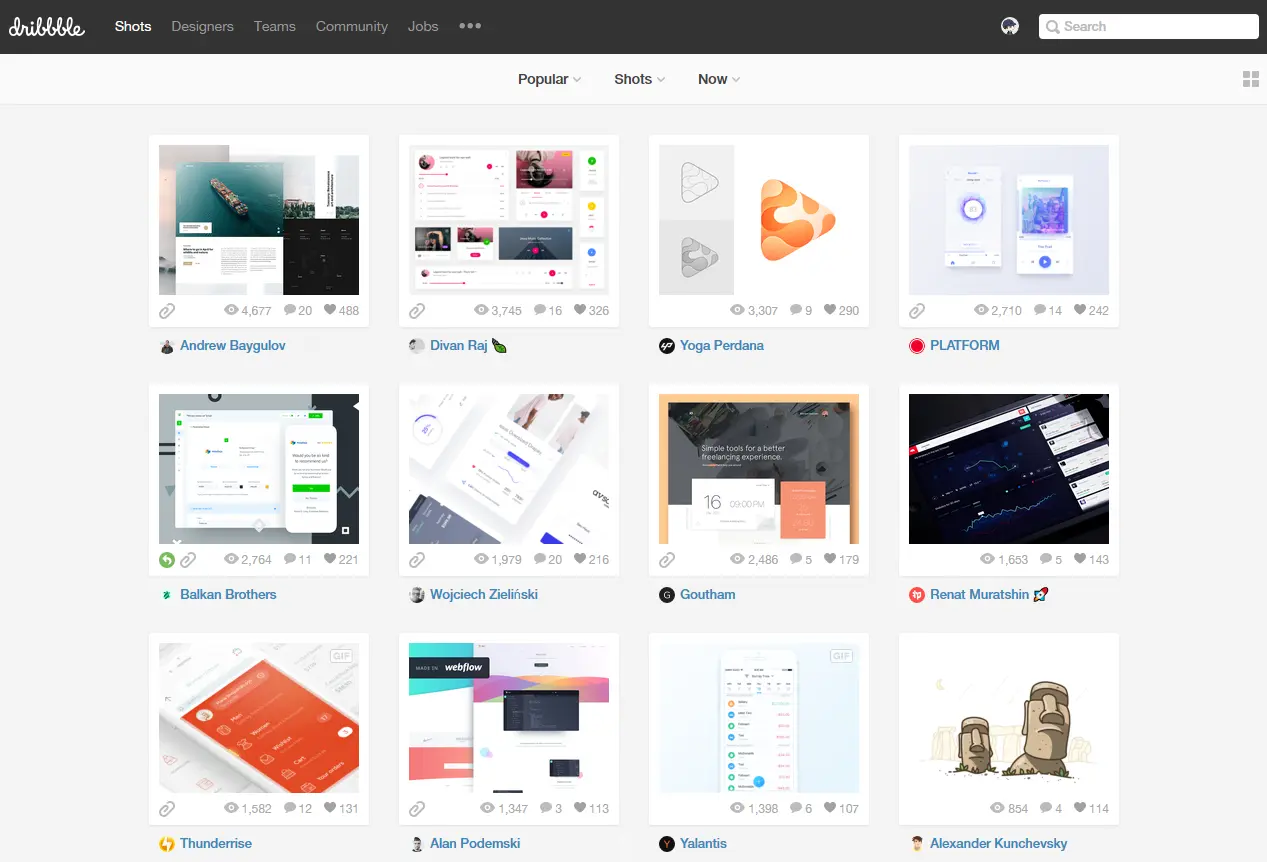Viewport: 1267px width, 862px height.
Task: Open the Shots nav tab
Action: point(133,26)
